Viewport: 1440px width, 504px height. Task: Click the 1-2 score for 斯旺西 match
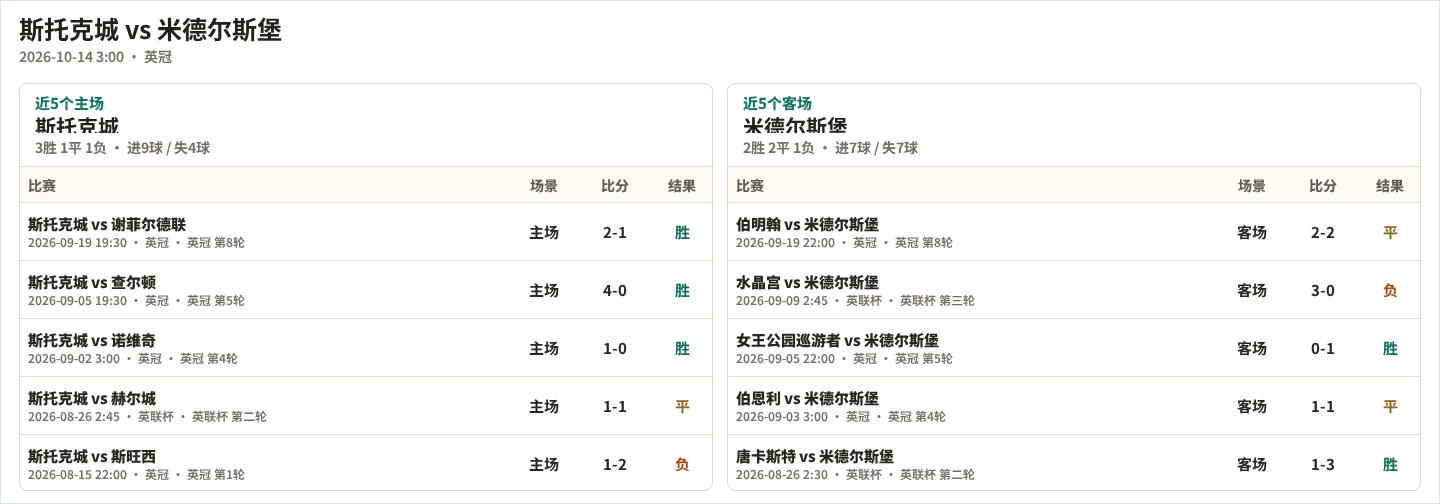[615, 465]
